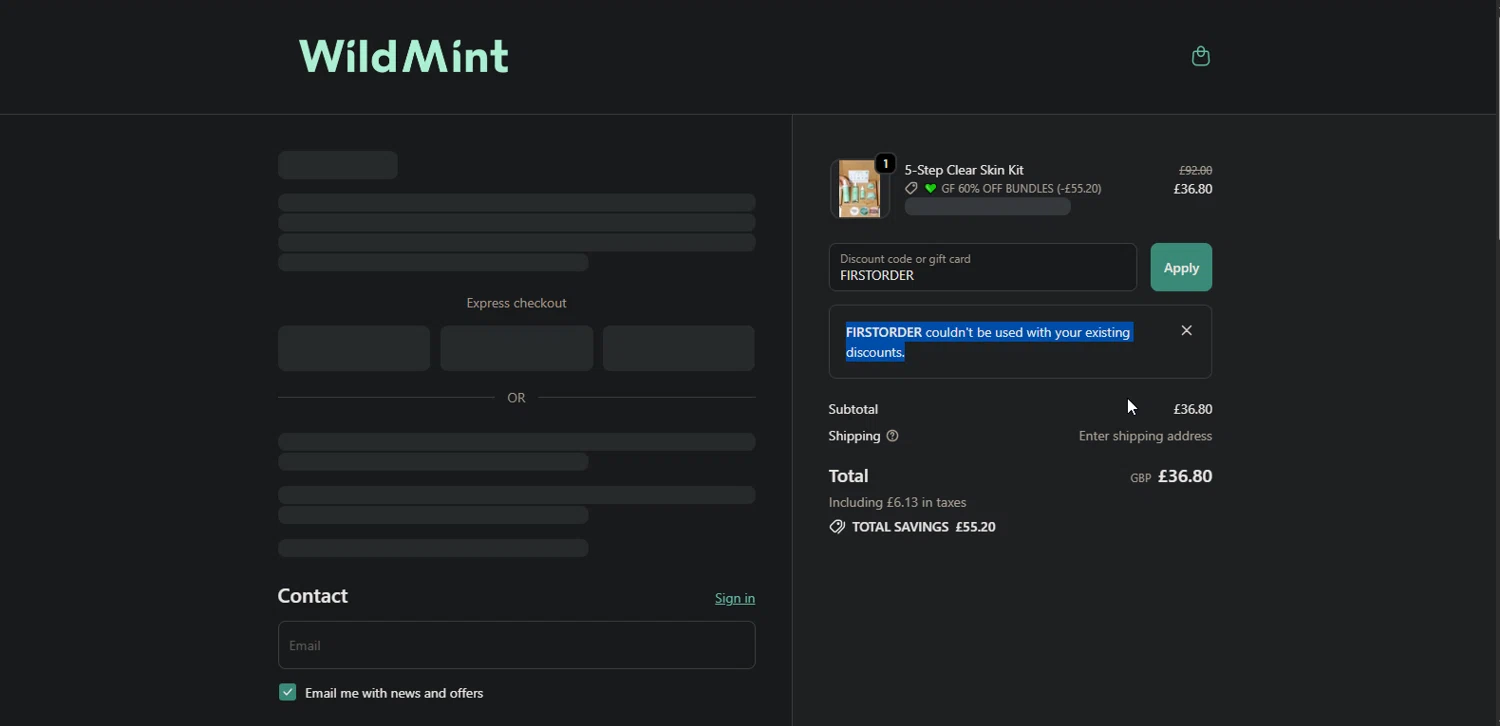Click the TOTAL SAVINGS £55.20 text
The height and width of the screenshot is (726, 1500).
click(923, 527)
